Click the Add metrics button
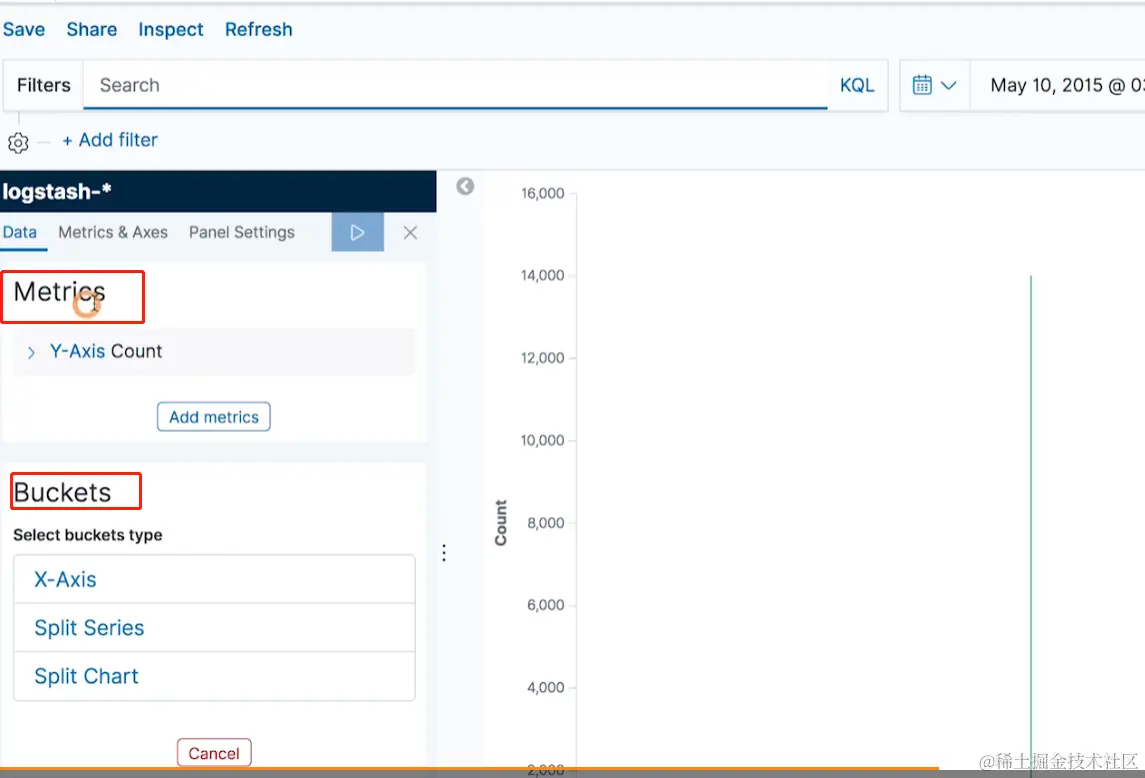Image resolution: width=1145 pixels, height=778 pixels. point(214,416)
